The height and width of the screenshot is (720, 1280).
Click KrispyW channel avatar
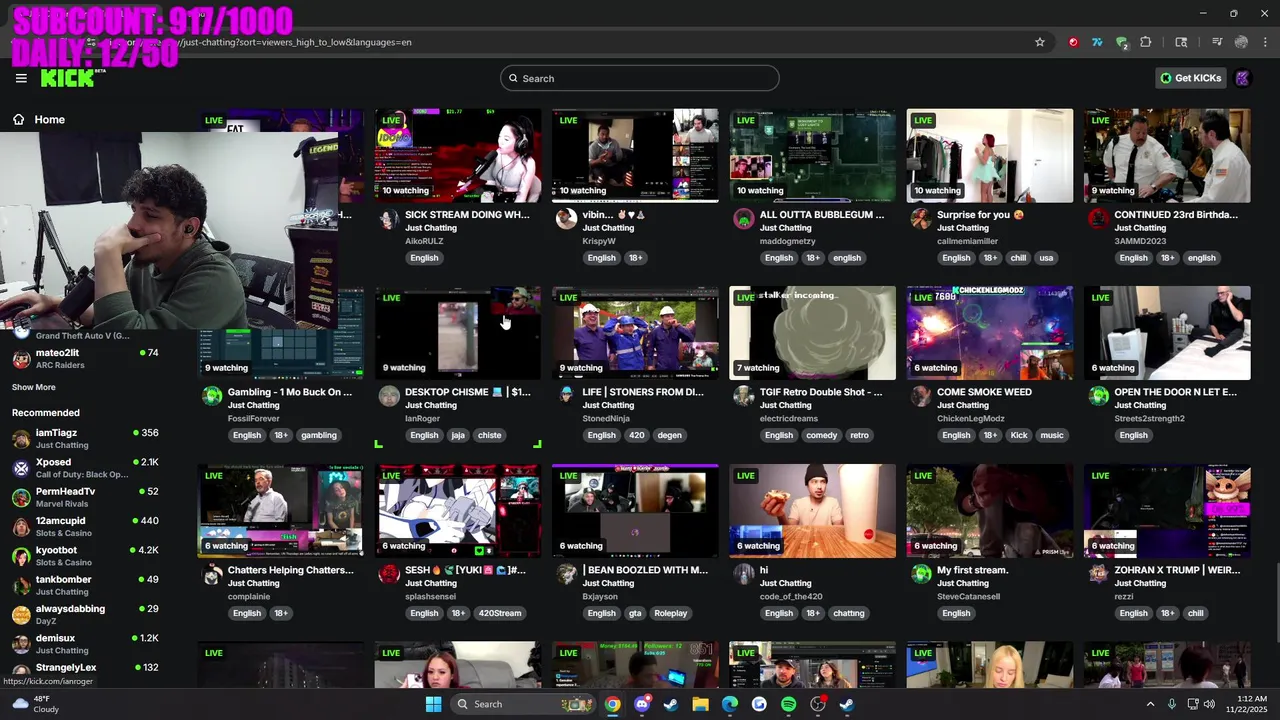coord(566,219)
